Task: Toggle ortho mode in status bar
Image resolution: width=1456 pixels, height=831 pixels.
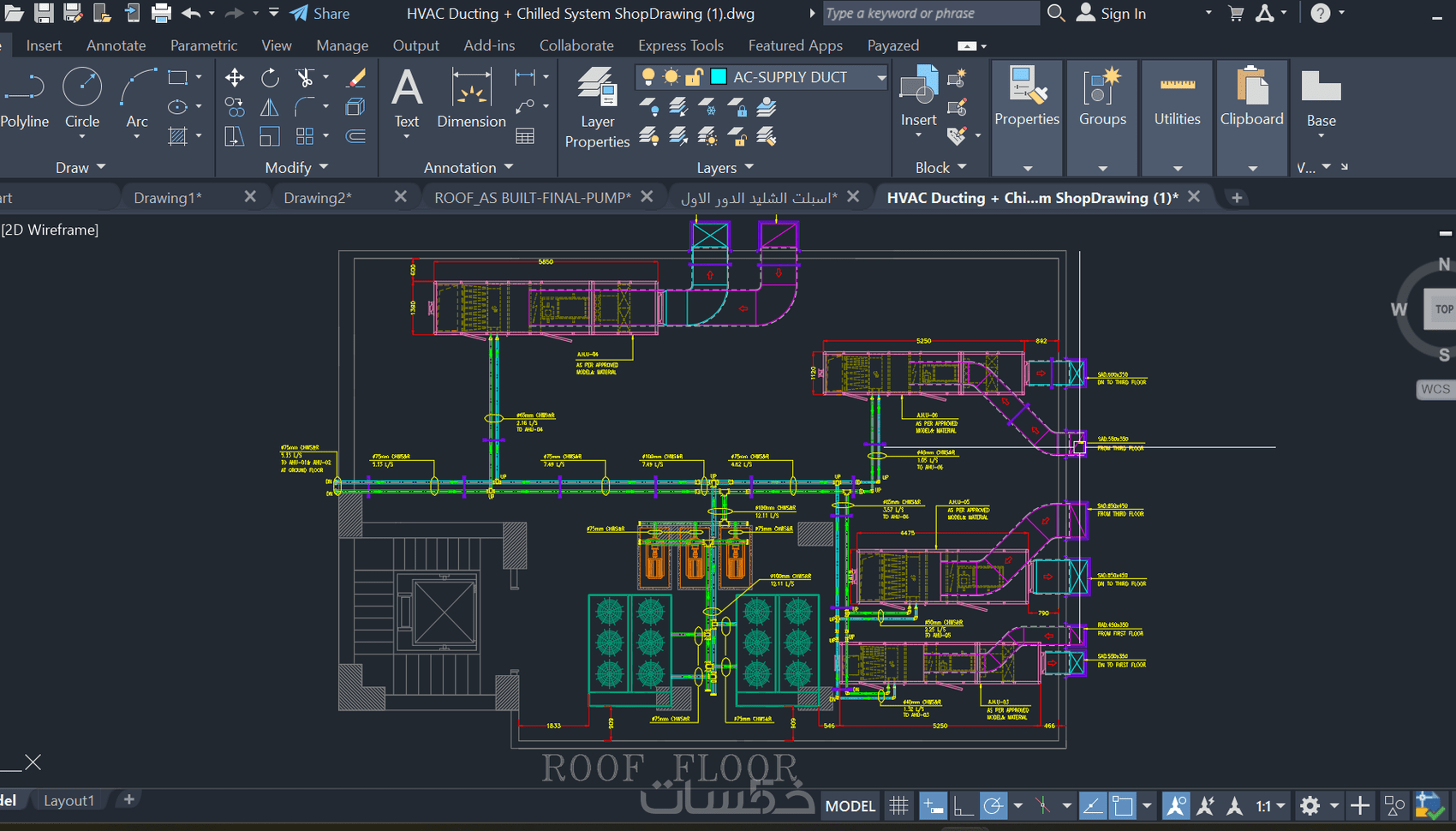Action: (964, 805)
